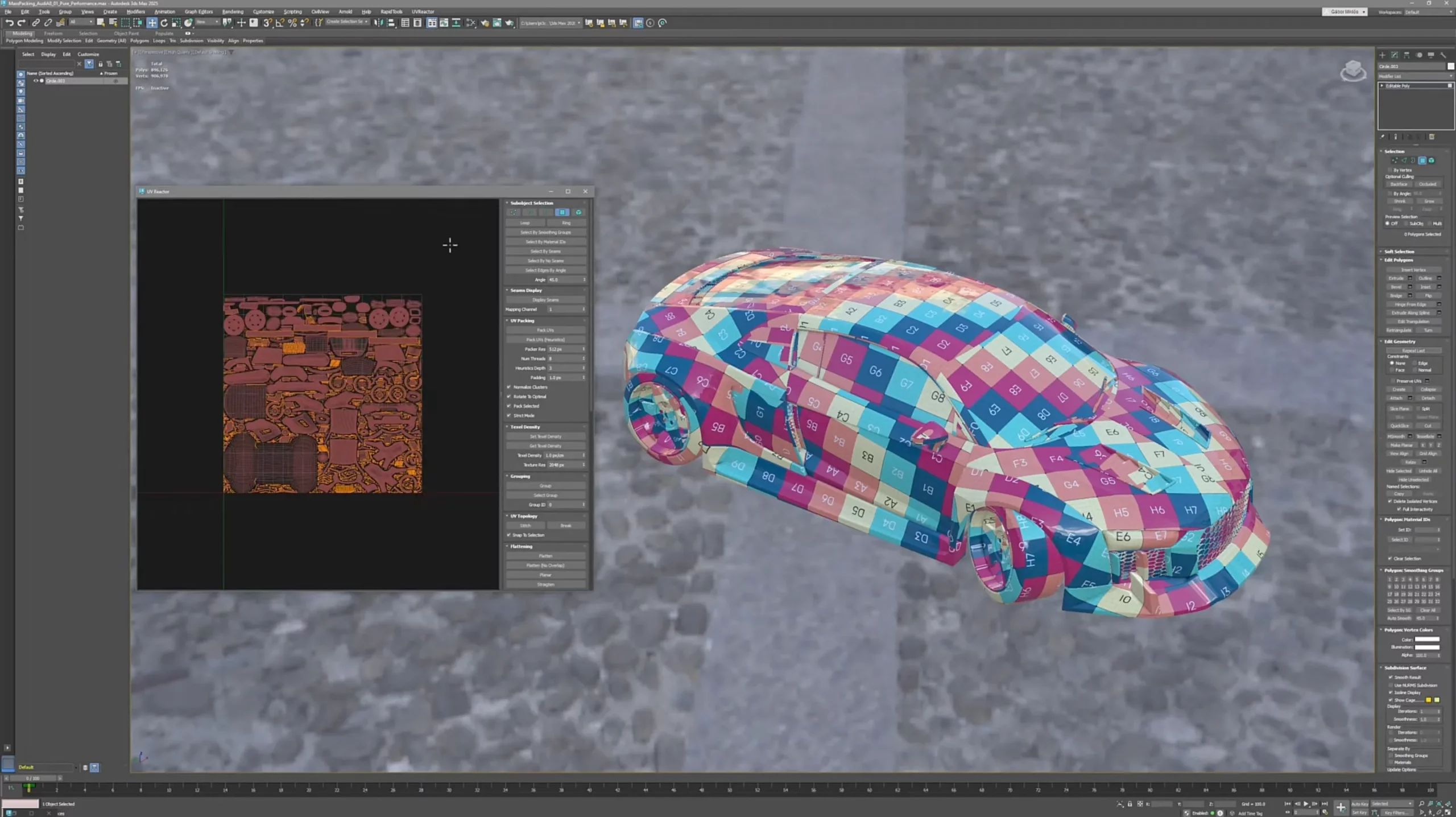This screenshot has height=817, width=1456.
Task: Select the Rotate tool in toolbar
Action: (164, 23)
